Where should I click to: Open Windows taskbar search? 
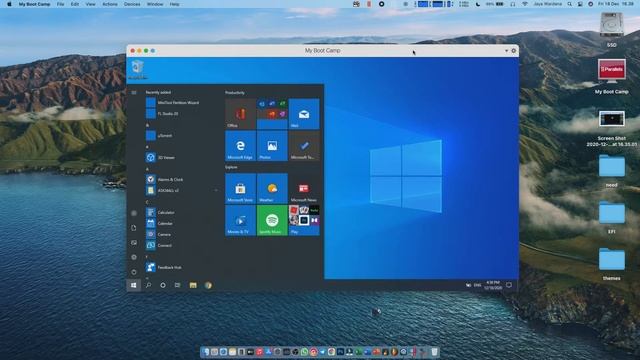(148, 285)
